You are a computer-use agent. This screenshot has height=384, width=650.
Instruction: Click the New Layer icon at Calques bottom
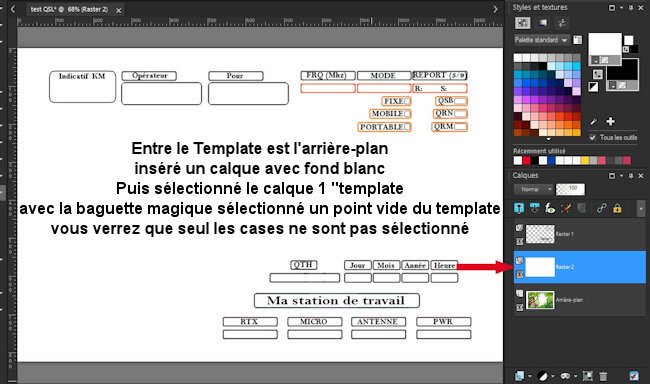point(519,376)
